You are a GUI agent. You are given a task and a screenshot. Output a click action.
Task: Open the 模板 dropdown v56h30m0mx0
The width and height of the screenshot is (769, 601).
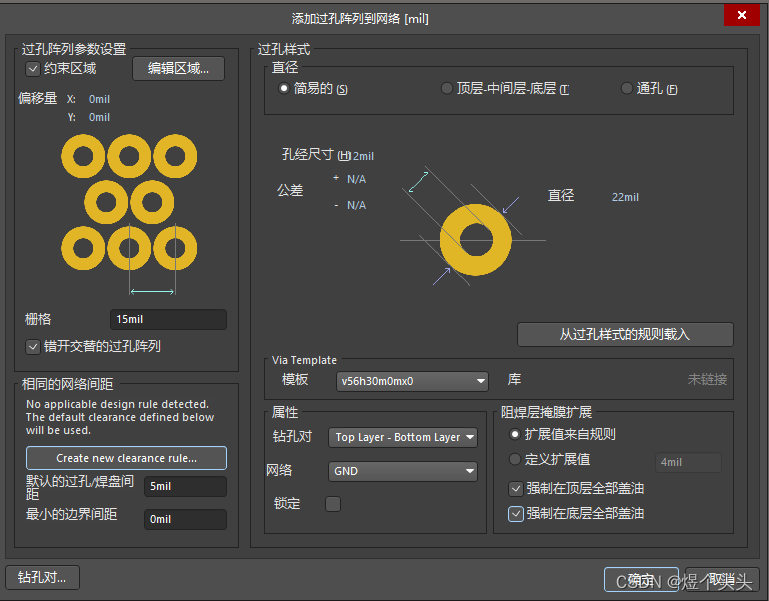tap(412, 381)
